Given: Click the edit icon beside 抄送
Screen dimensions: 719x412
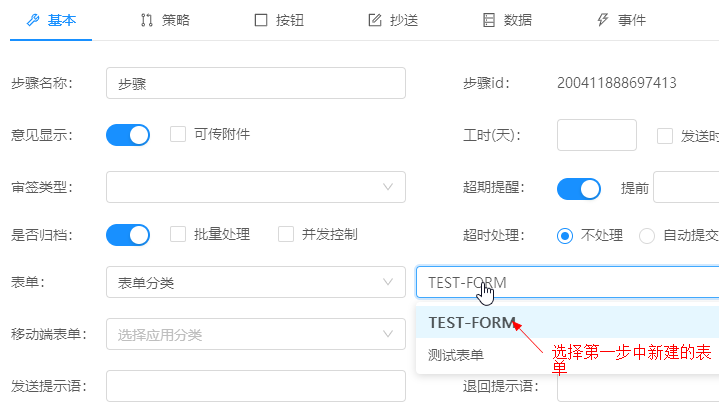Looking at the screenshot, I should pos(375,20).
